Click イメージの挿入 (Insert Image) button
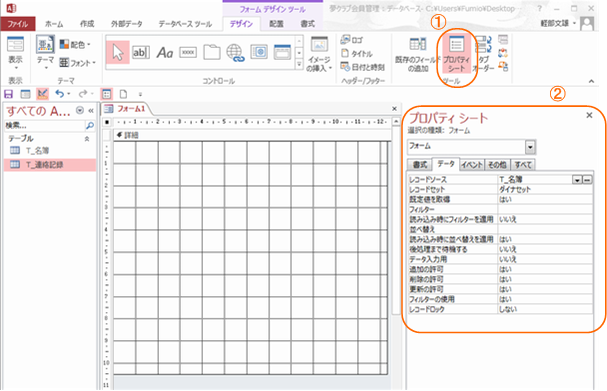This screenshot has width=607, height=391. click(x=319, y=54)
